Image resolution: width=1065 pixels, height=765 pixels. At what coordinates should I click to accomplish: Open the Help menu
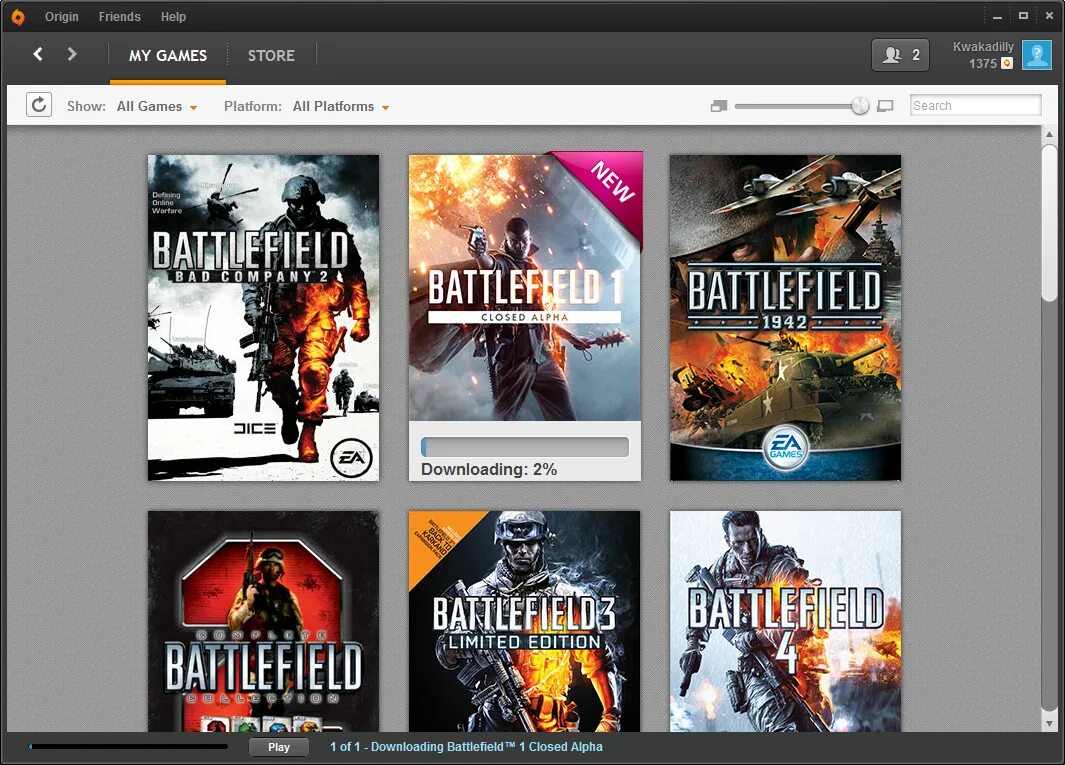pyautogui.click(x=173, y=16)
